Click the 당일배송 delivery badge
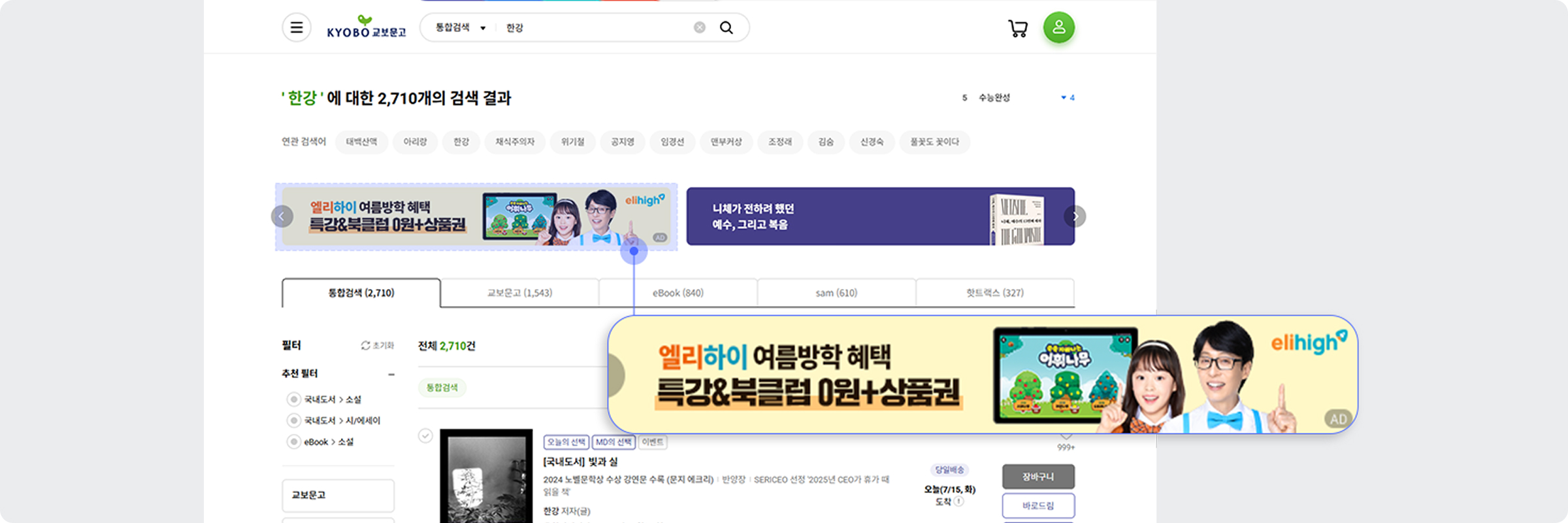The height and width of the screenshot is (523, 1568). coord(949,469)
